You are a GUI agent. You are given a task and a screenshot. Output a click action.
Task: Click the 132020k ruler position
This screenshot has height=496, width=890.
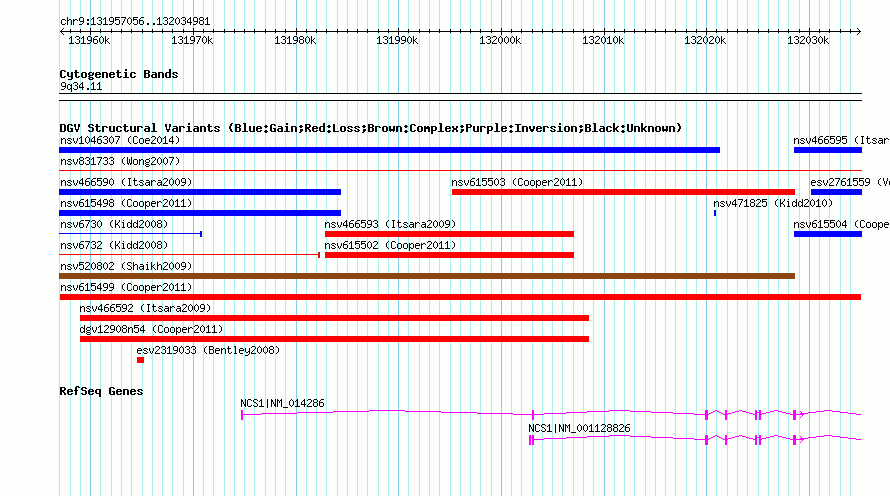(x=705, y=40)
